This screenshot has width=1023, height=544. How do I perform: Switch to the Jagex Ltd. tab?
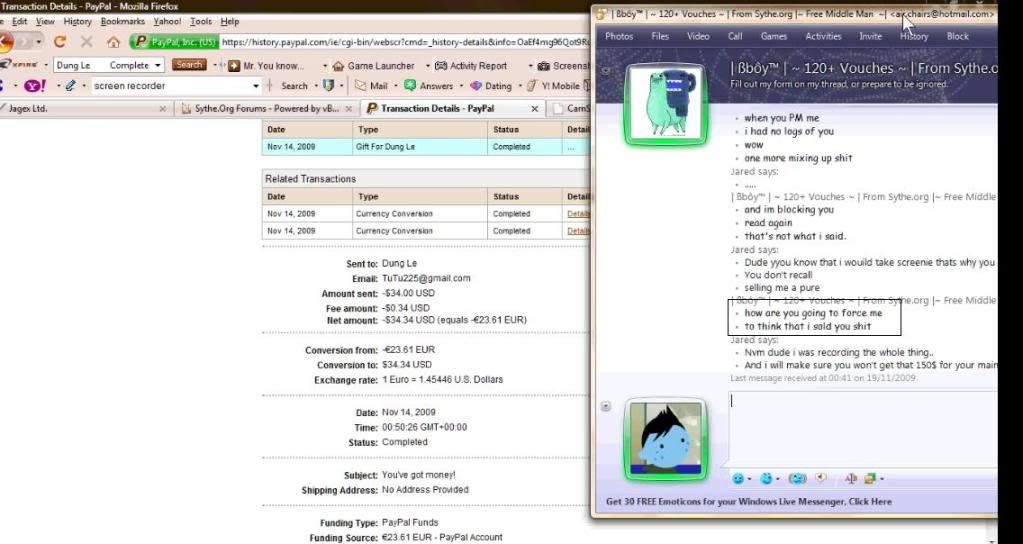tap(85, 109)
